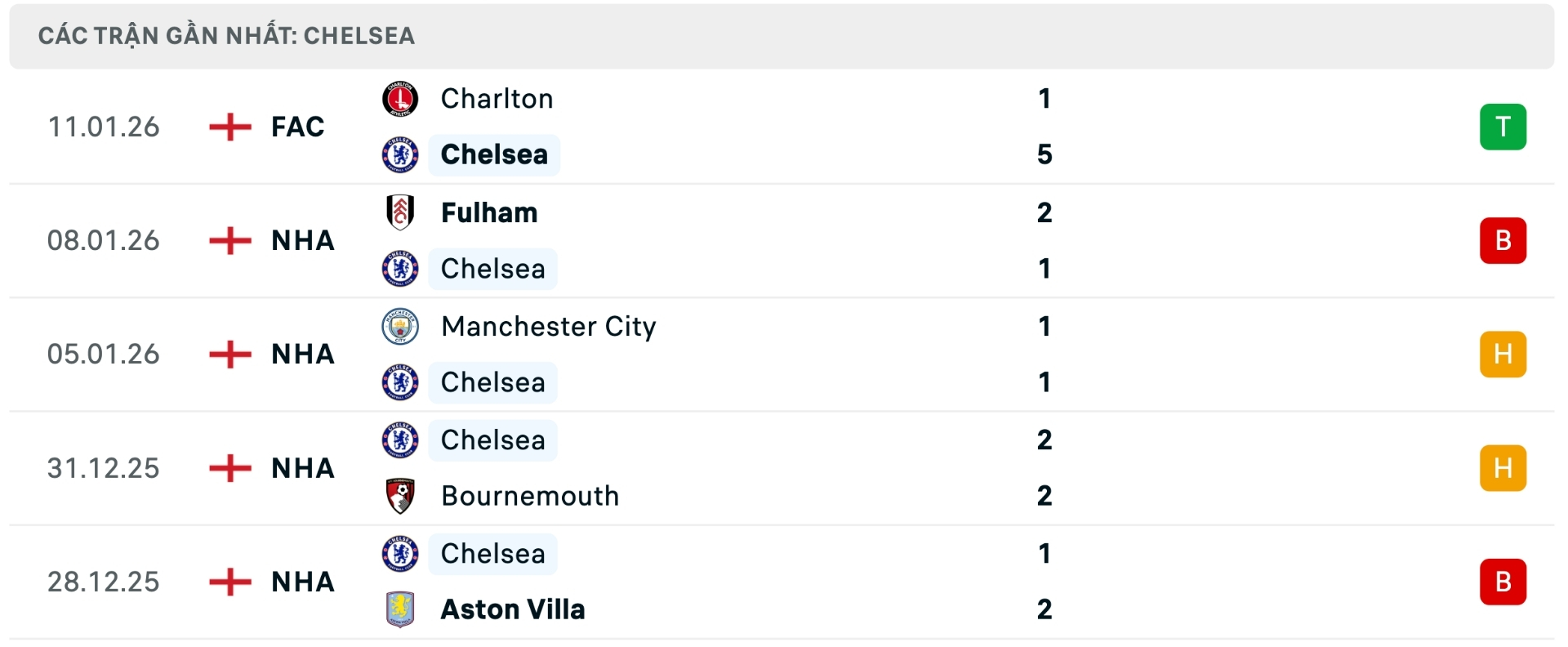The image size is (1568, 647).
Task: Click the Bournemouth club crest icon
Action: [x=399, y=496]
